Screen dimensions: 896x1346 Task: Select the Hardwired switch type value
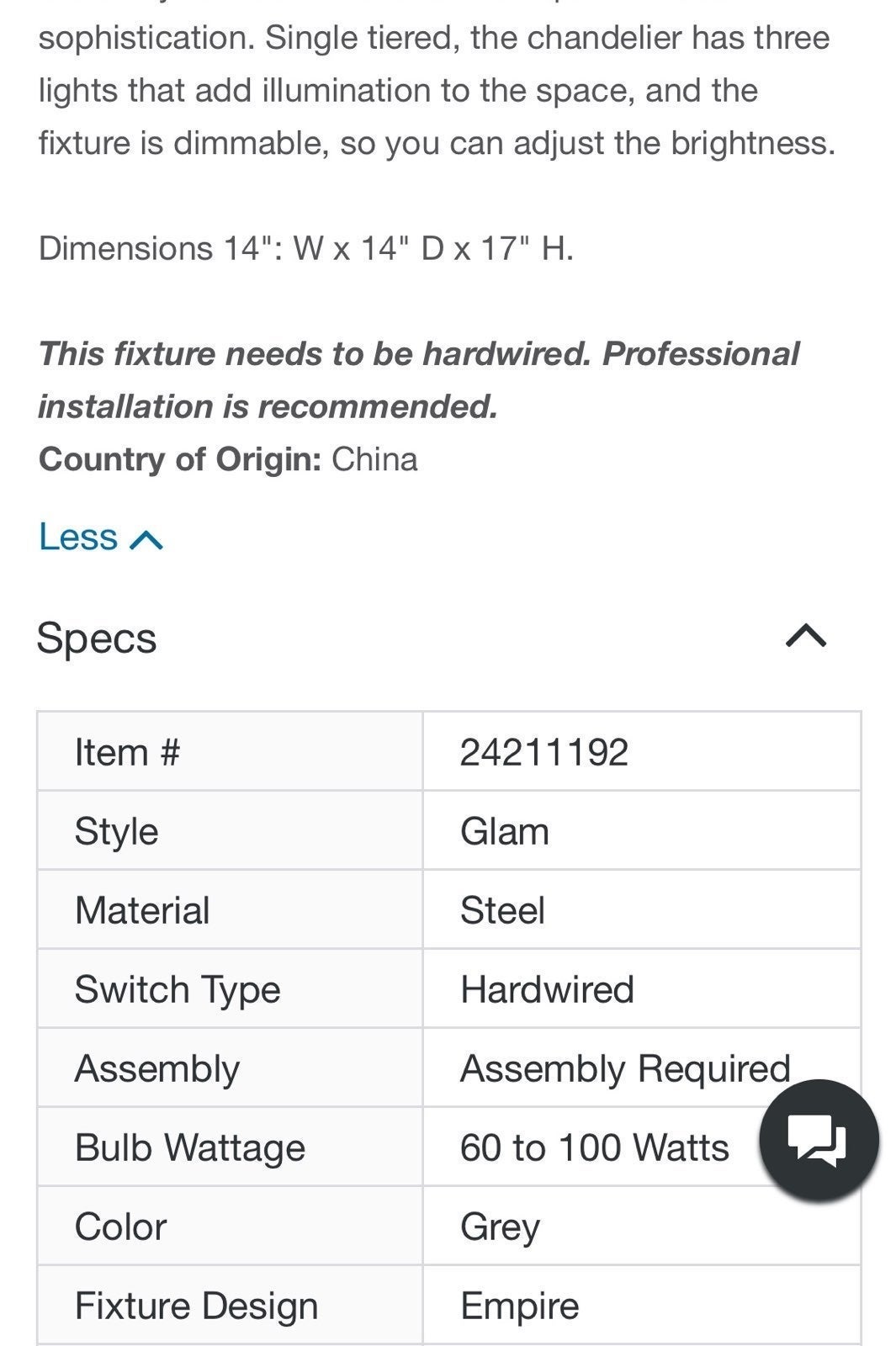pyautogui.click(x=547, y=989)
